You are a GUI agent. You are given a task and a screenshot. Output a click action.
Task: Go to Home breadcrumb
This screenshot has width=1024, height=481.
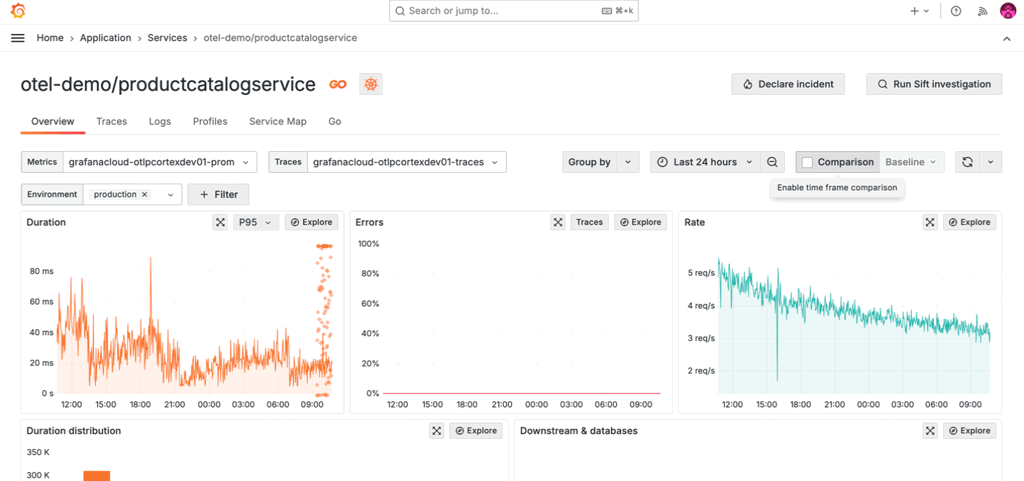50,38
